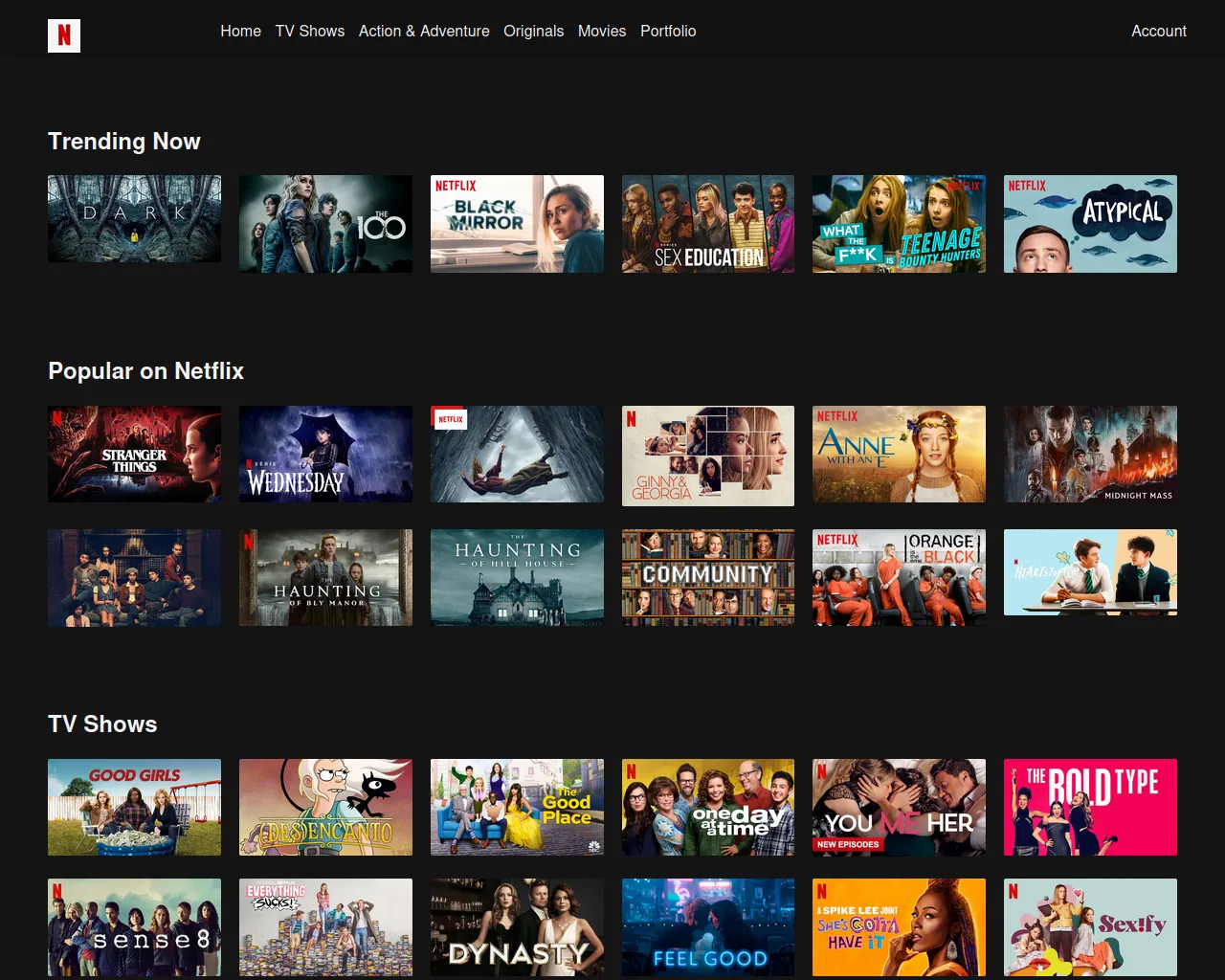
Task: Open The Good Place thumbnail
Action: coord(517,808)
